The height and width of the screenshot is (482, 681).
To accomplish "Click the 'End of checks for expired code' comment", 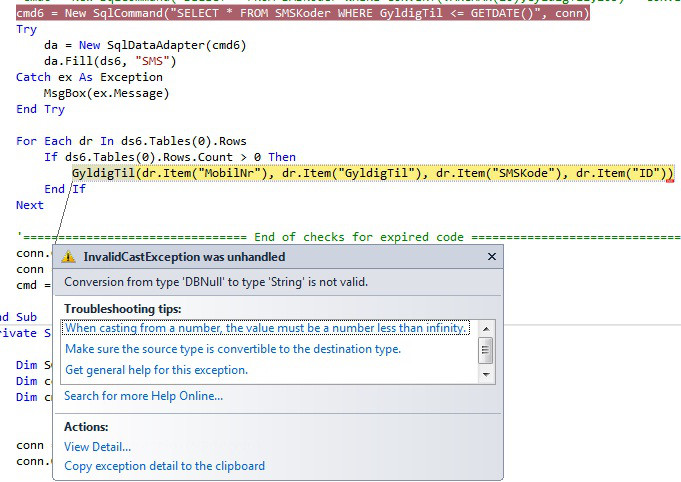I will pos(359,237).
